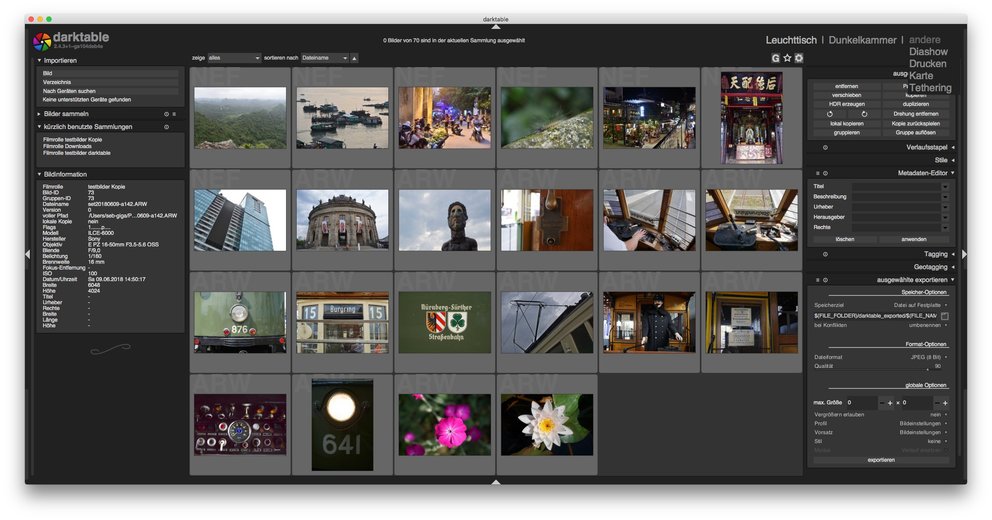Select the green tram 876 thumbnail
Screen dimensions: 992x520
(240, 322)
